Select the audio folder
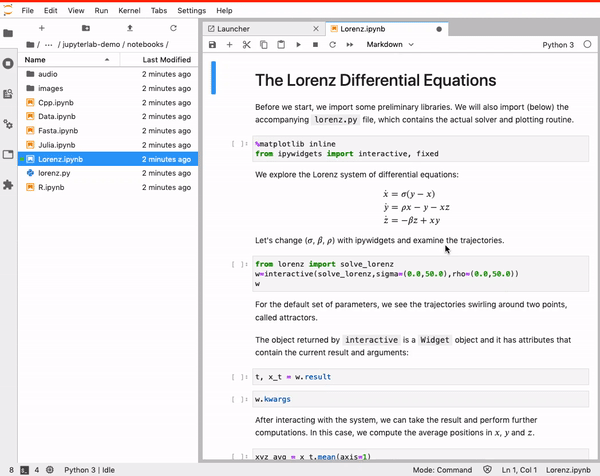Screen dimensions: 600x476 [x=108, y=74]
